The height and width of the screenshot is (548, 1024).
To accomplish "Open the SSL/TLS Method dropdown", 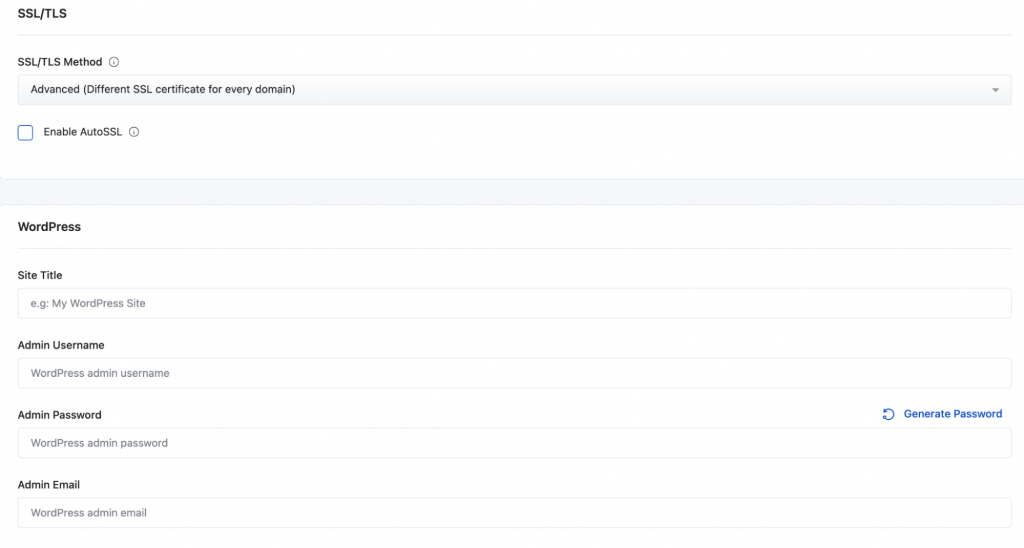I will pyautogui.click(x=514, y=89).
